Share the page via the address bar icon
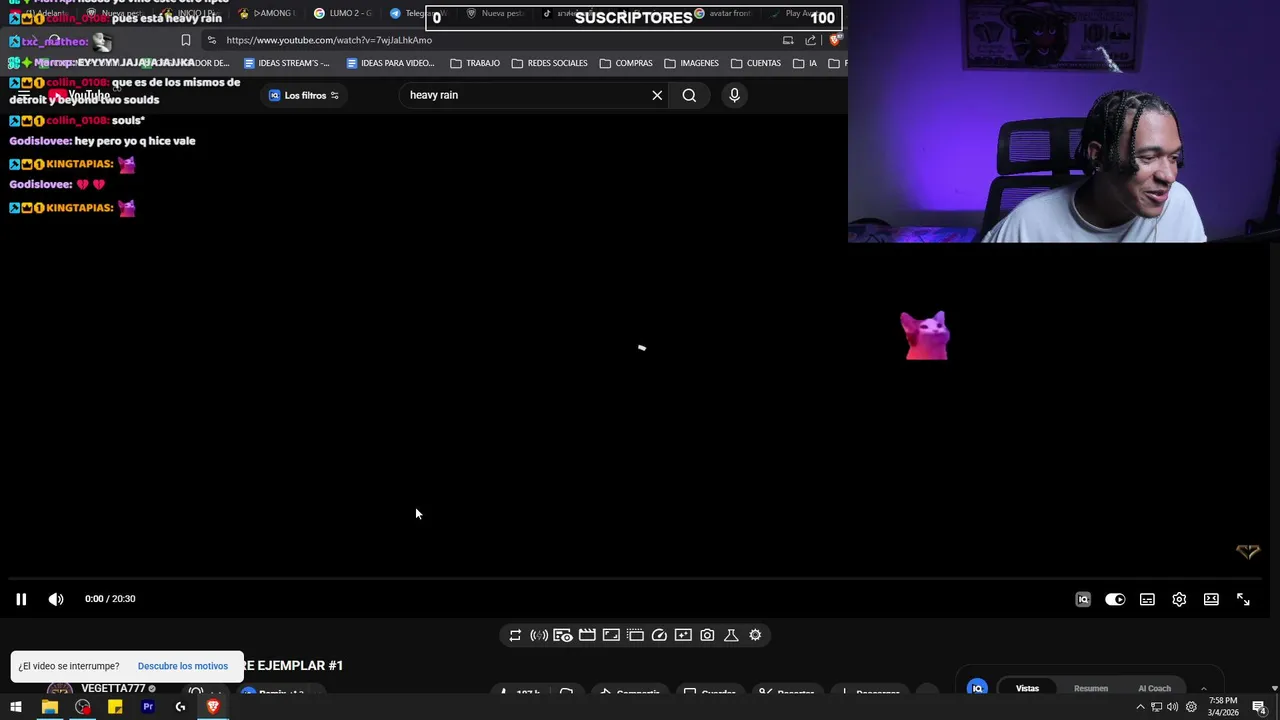 click(810, 40)
